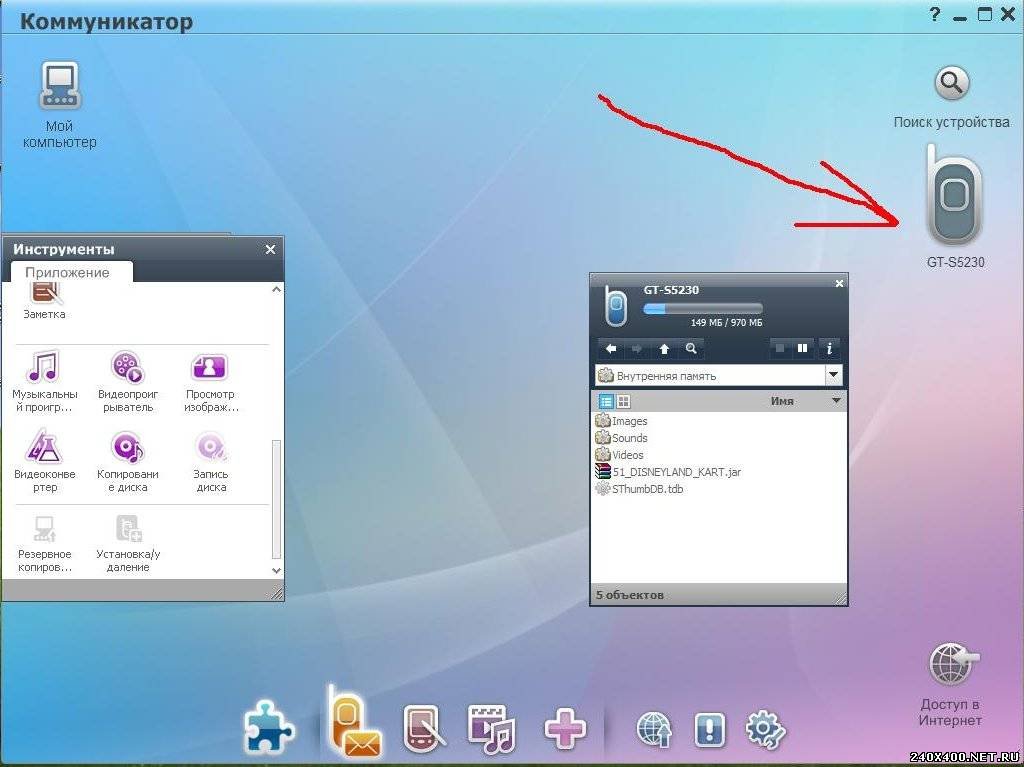
Task: Open sort dropdown arrow next to Имя
Action: coord(836,400)
